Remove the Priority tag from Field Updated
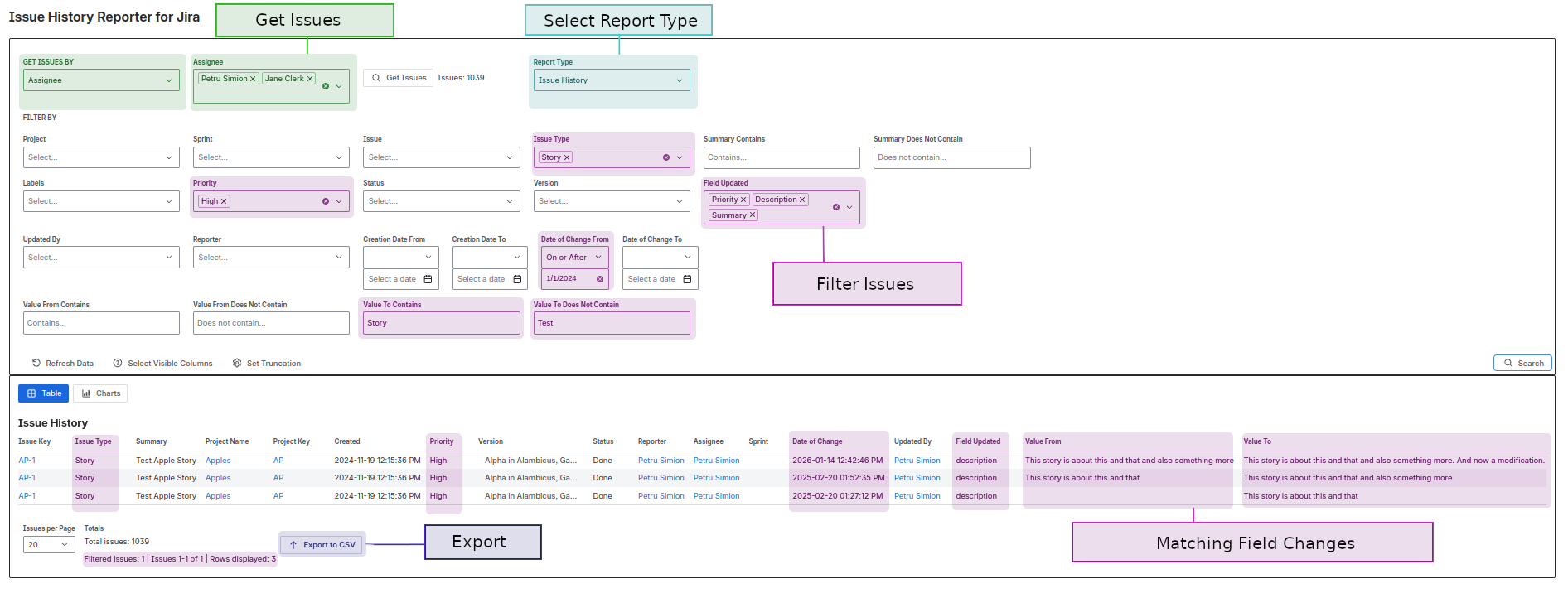Viewport: 1568px width, 598px height. [x=743, y=200]
